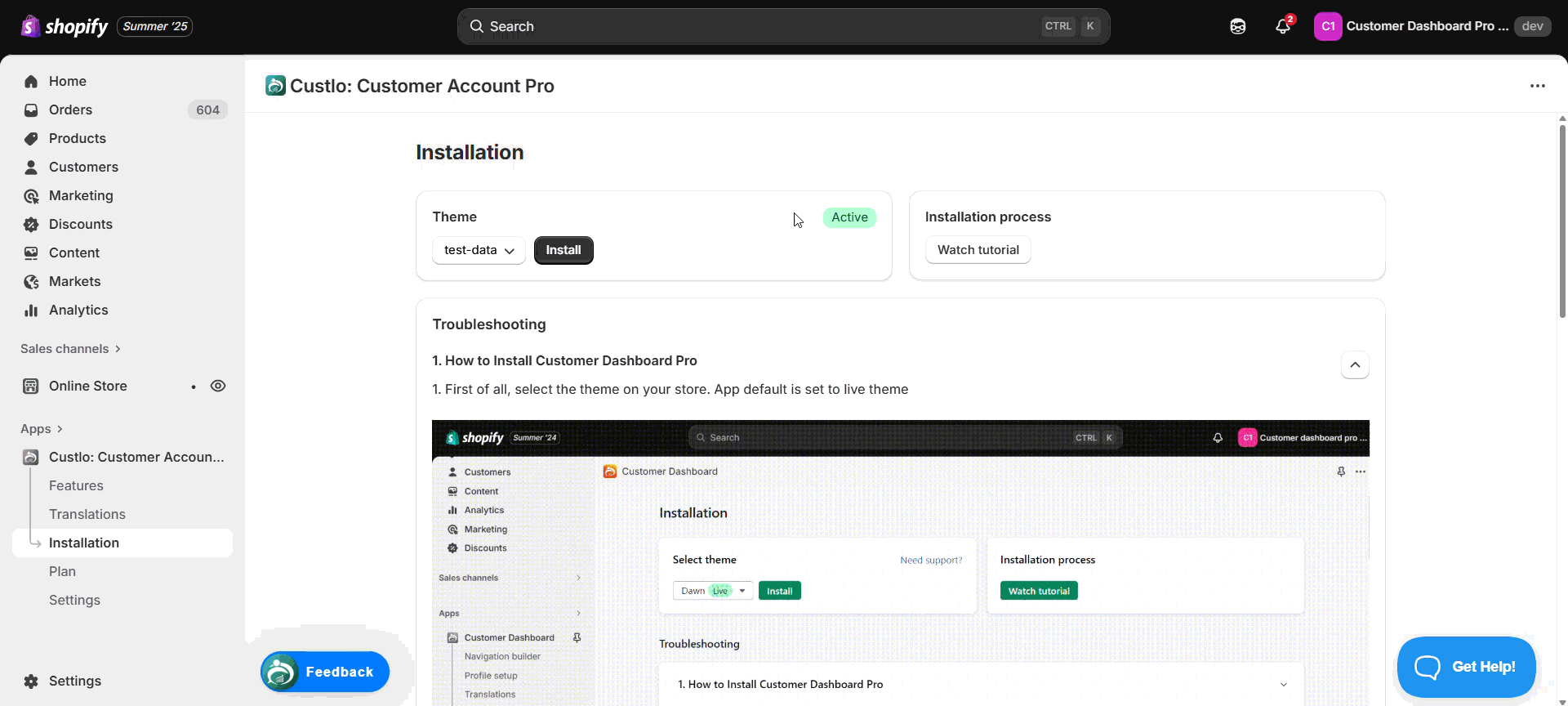View online store via eye icon

point(218,386)
